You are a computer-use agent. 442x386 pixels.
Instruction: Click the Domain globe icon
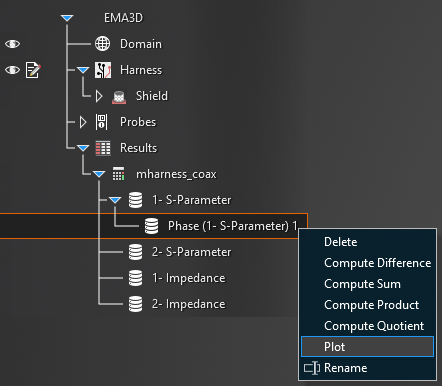[x=102, y=44]
